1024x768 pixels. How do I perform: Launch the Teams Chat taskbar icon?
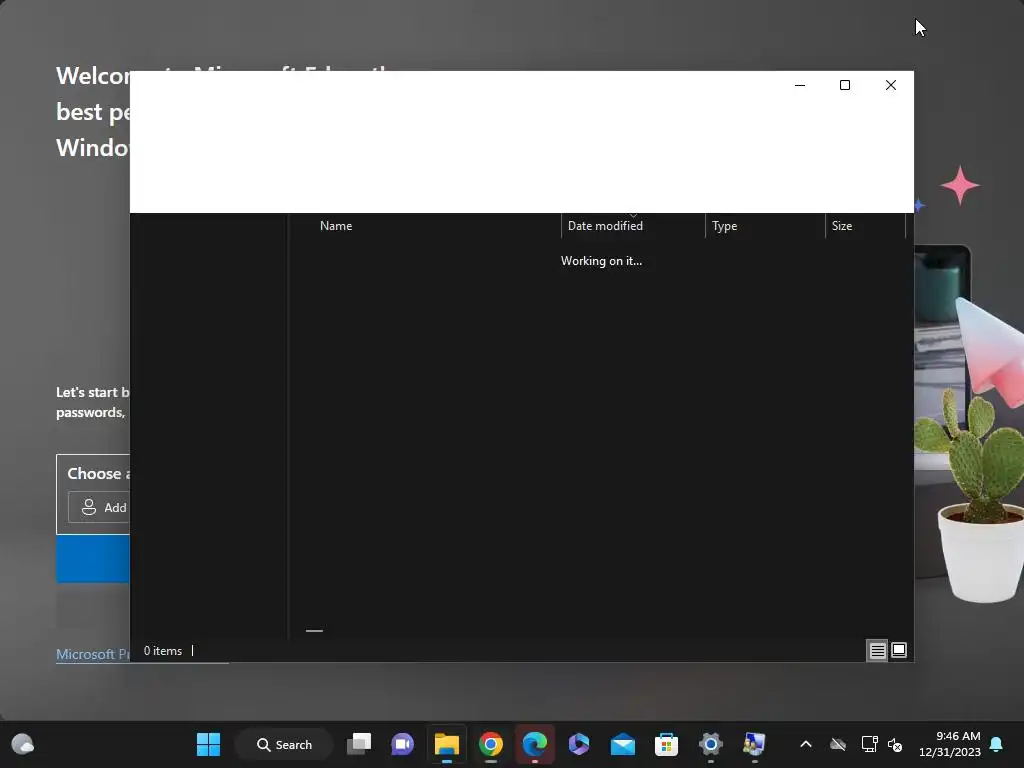402,744
